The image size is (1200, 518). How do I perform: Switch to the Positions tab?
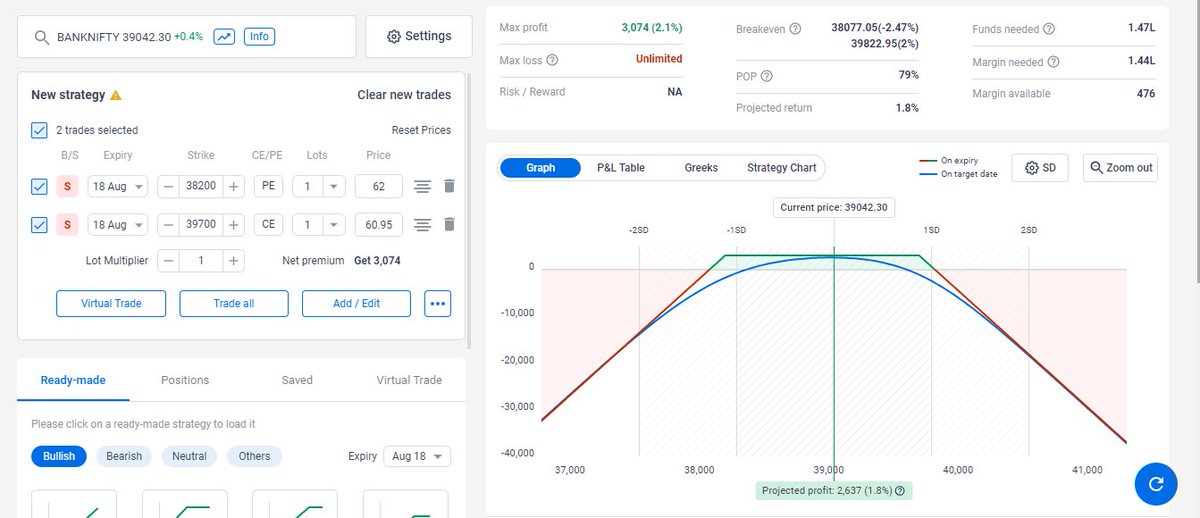pyautogui.click(x=185, y=380)
